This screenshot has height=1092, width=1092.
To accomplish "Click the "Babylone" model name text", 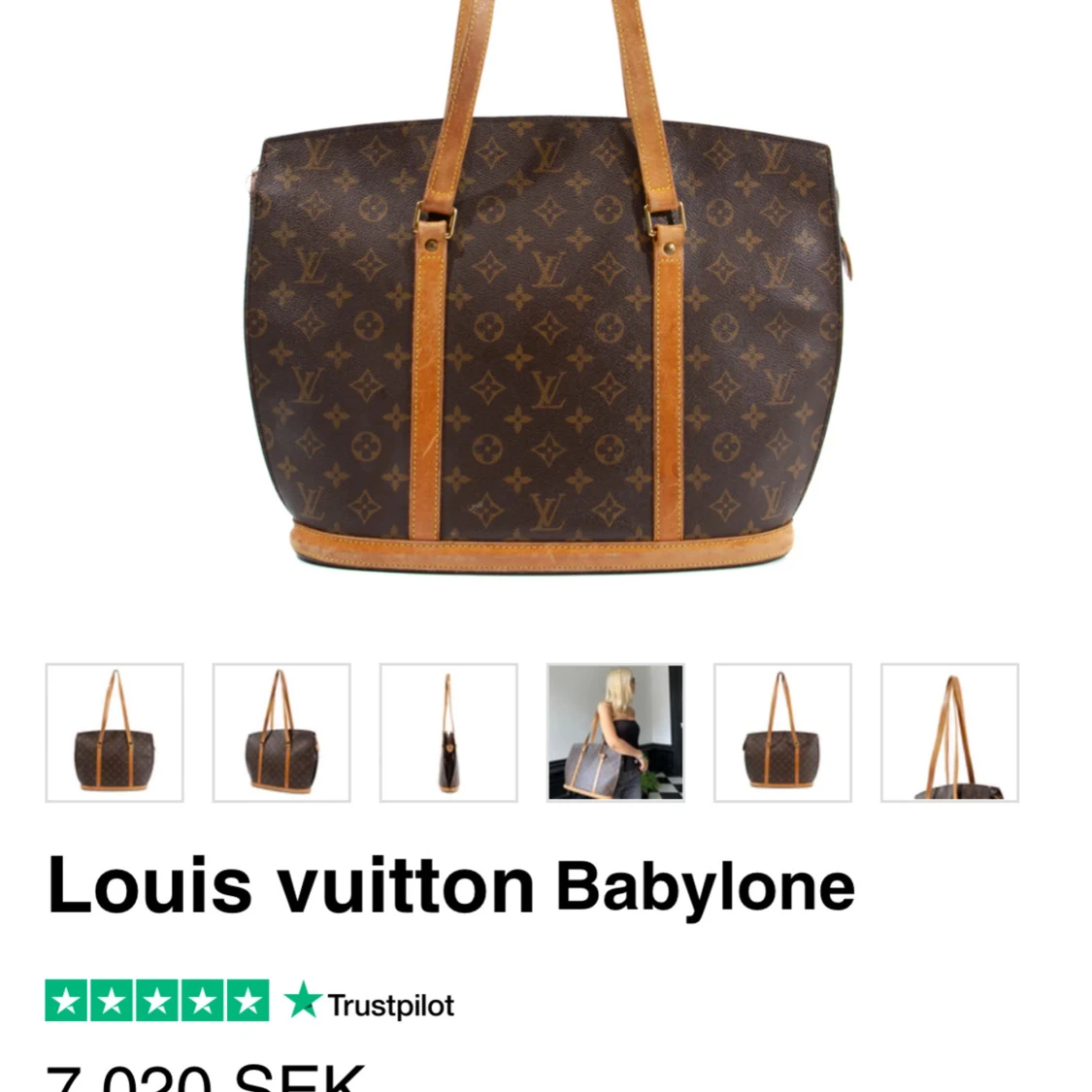I will 705,889.
